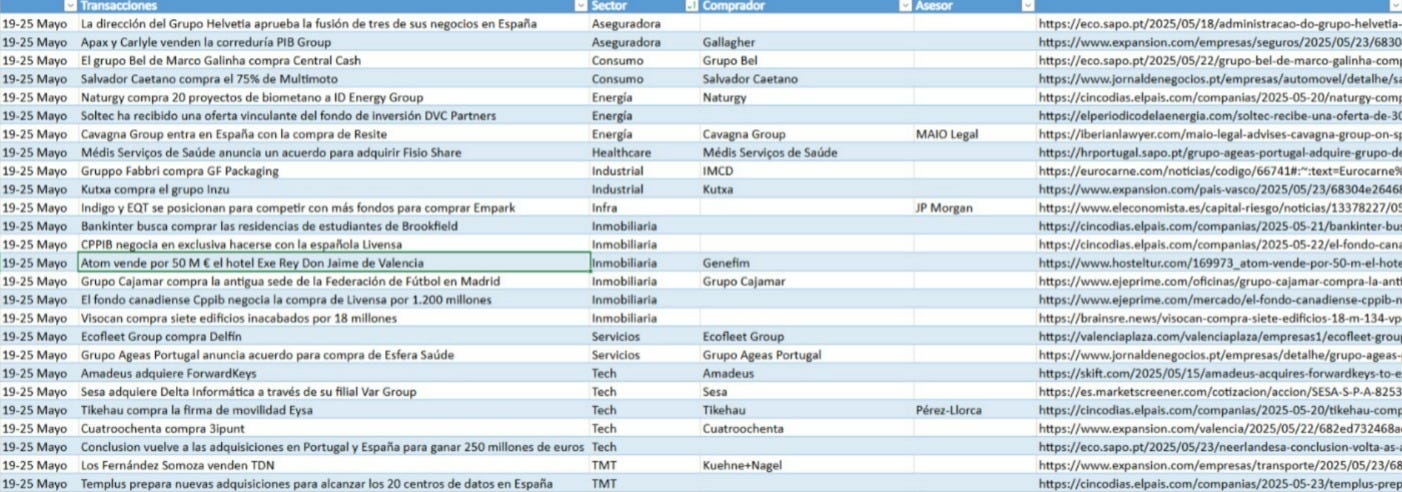
Task: Select the IMCD buyer cell
Action: (x=807, y=170)
